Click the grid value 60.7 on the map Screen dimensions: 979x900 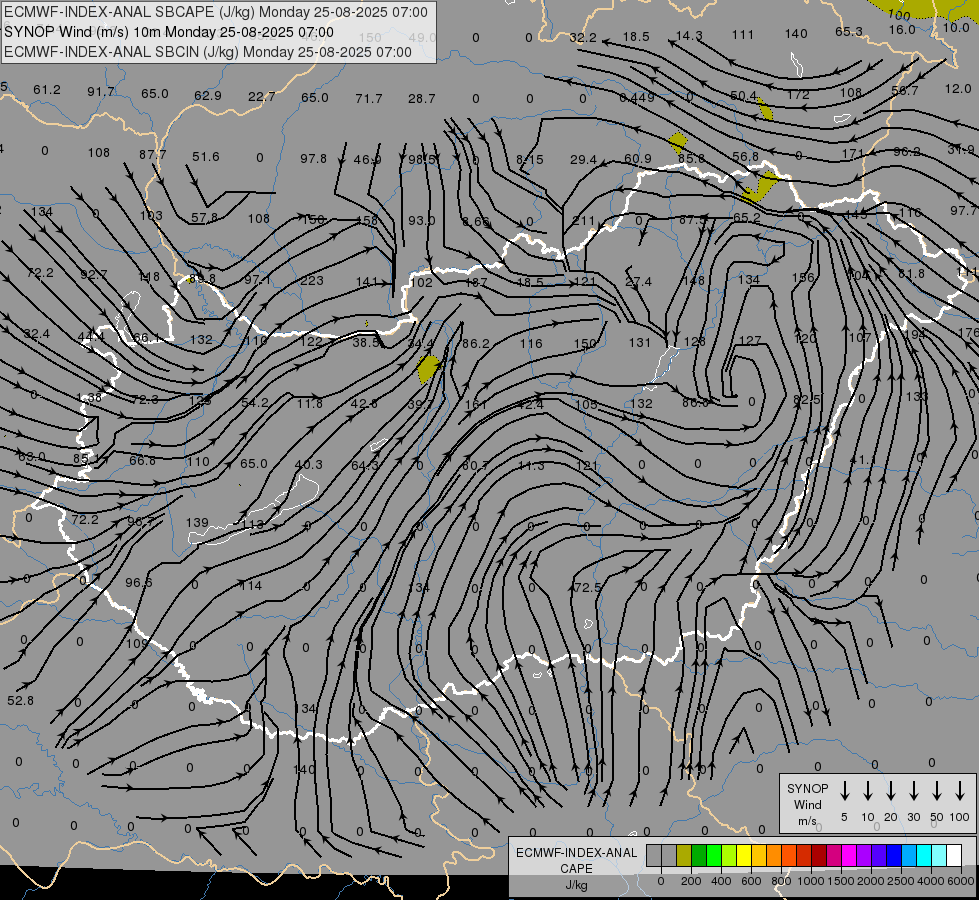[476, 466]
